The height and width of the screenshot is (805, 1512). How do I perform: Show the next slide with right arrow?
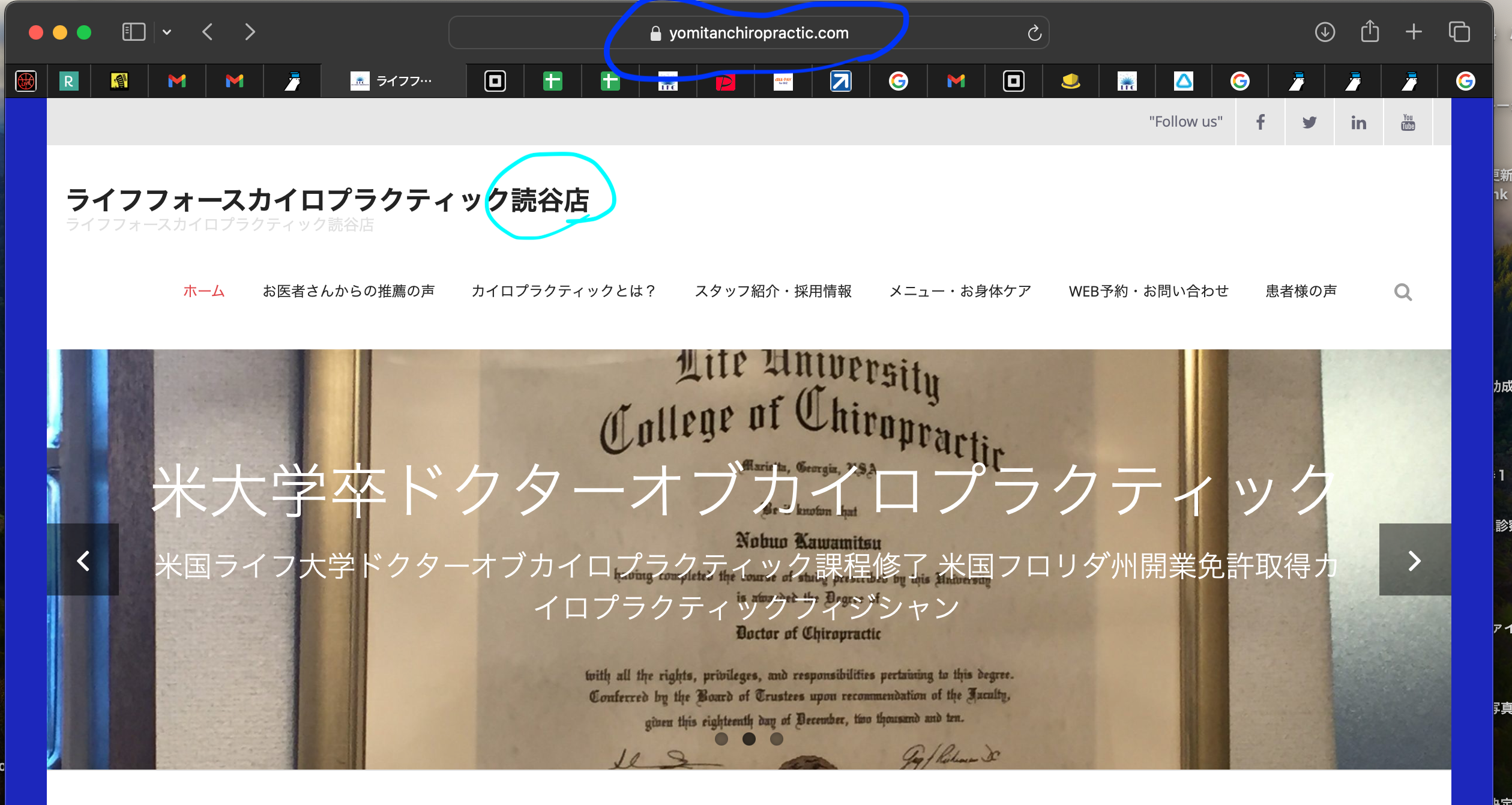[x=1415, y=560]
